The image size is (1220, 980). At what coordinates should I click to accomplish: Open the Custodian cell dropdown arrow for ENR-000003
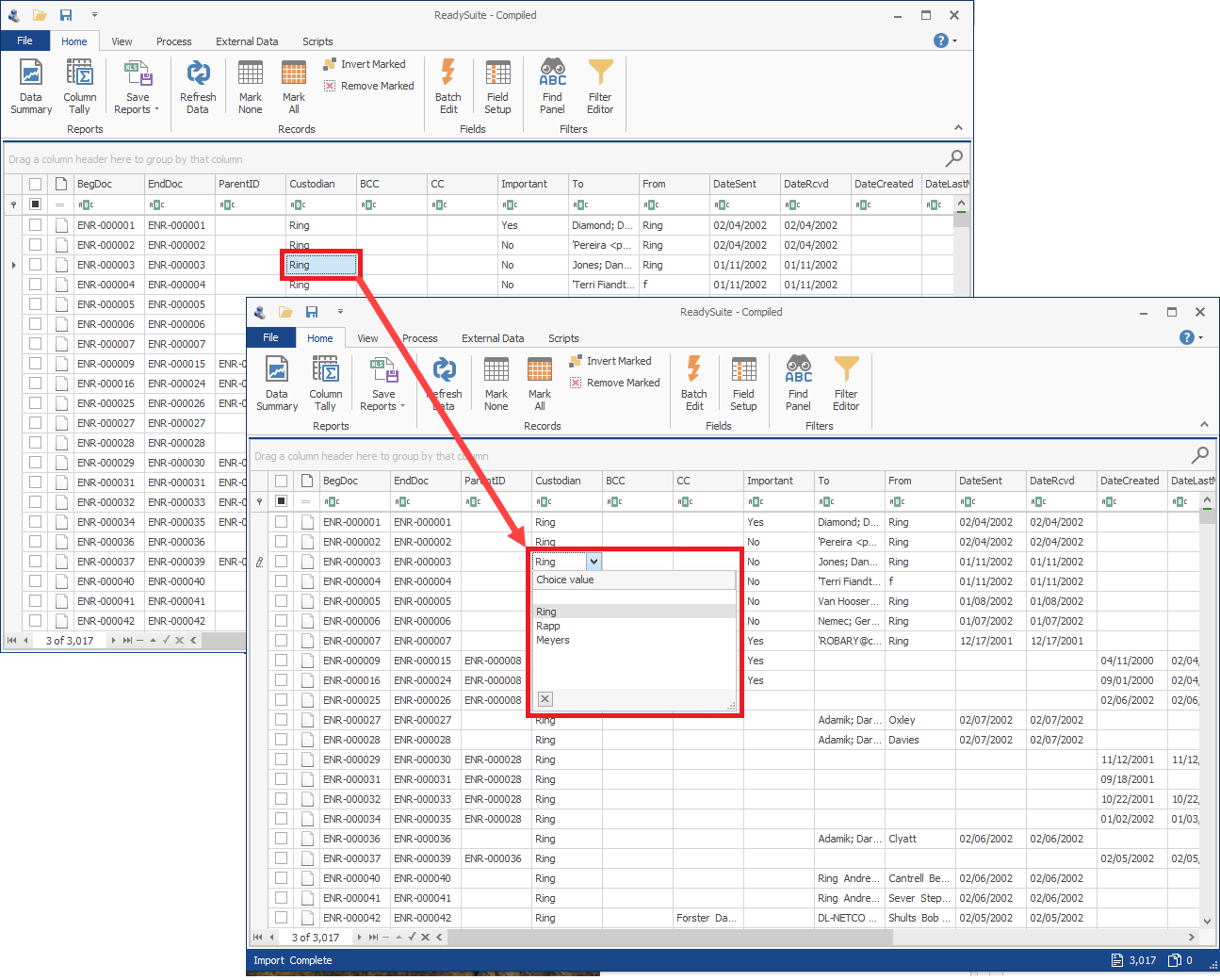coord(594,562)
